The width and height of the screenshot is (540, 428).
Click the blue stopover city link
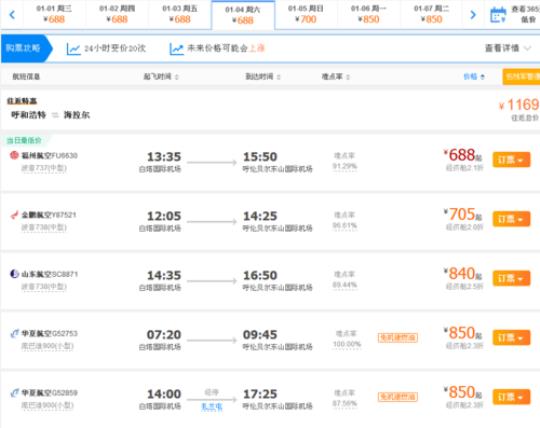tap(211, 407)
